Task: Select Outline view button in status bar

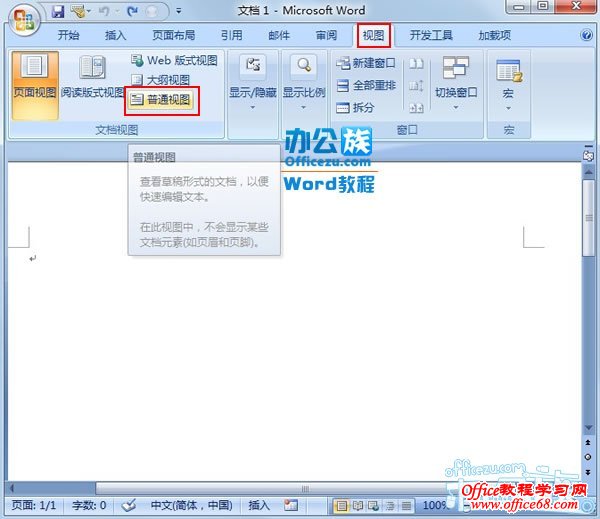Action: pyautogui.click(x=390, y=506)
